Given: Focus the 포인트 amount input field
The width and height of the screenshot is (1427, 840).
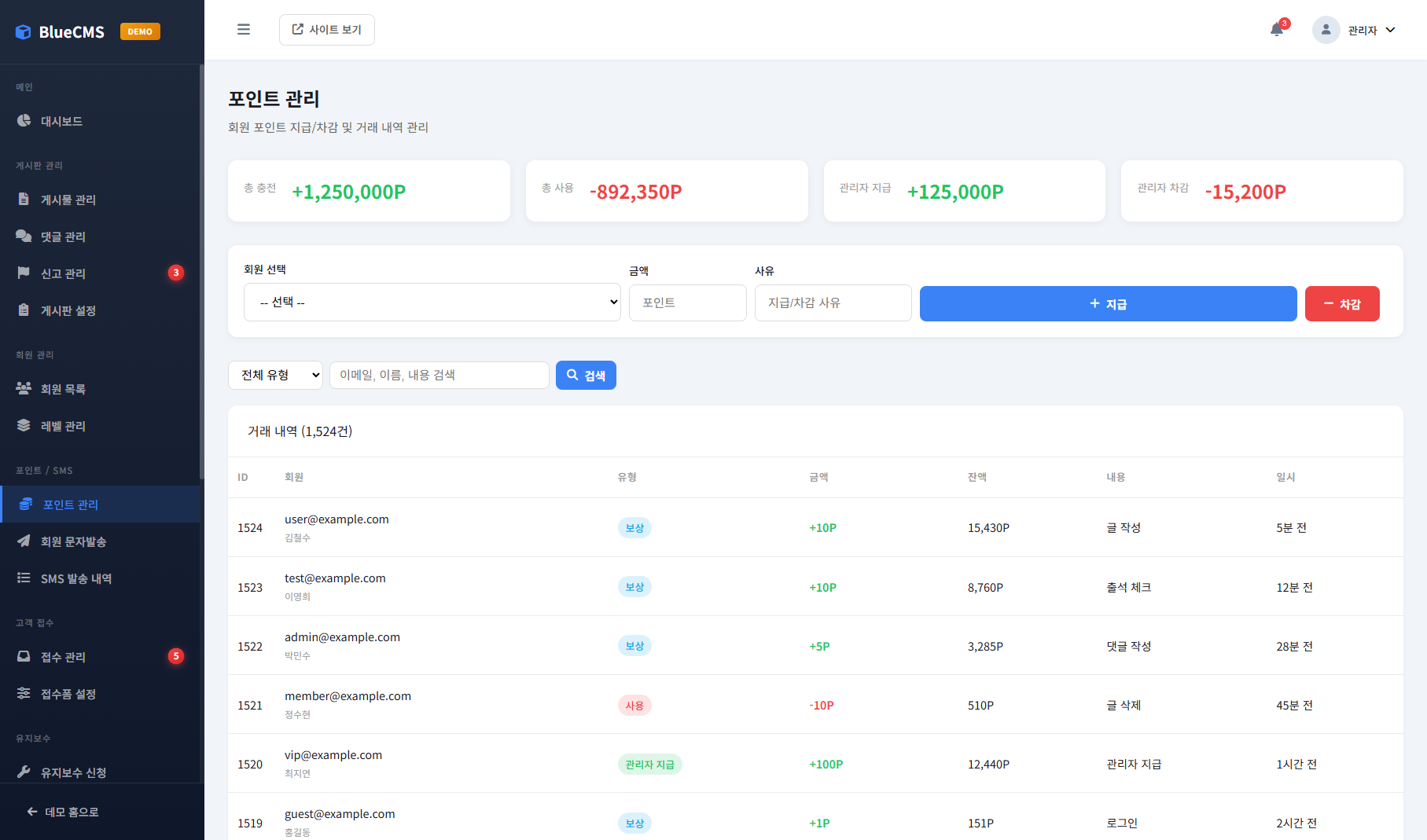Looking at the screenshot, I should [x=687, y=303].
